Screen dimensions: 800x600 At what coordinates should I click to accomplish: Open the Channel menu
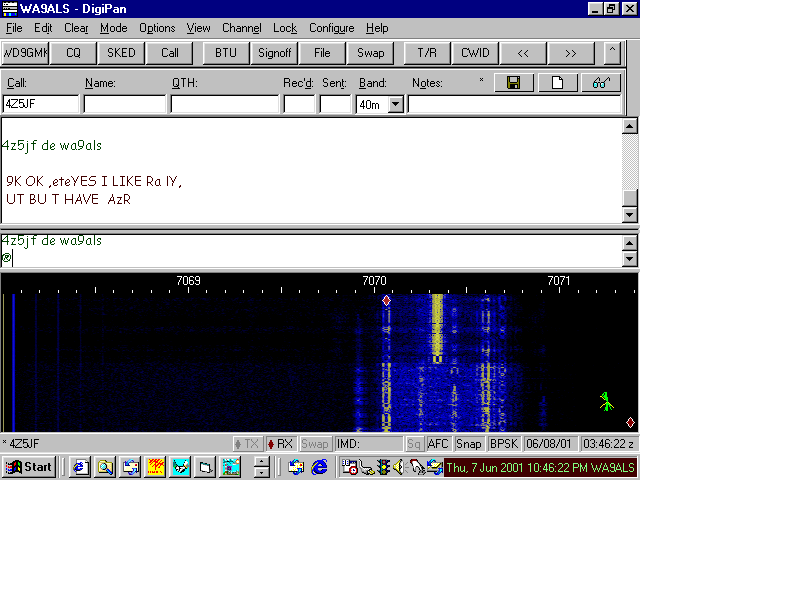242,28
